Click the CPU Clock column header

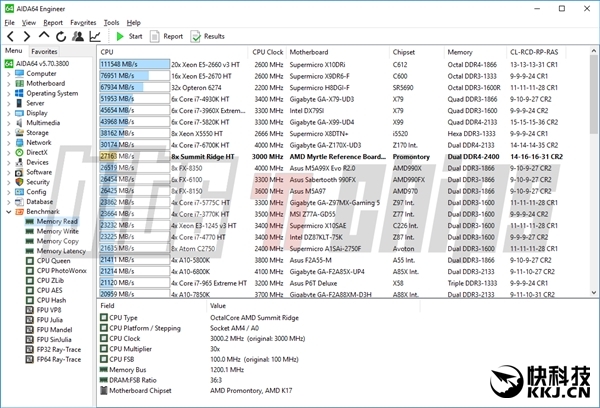[x=267, y=50]
